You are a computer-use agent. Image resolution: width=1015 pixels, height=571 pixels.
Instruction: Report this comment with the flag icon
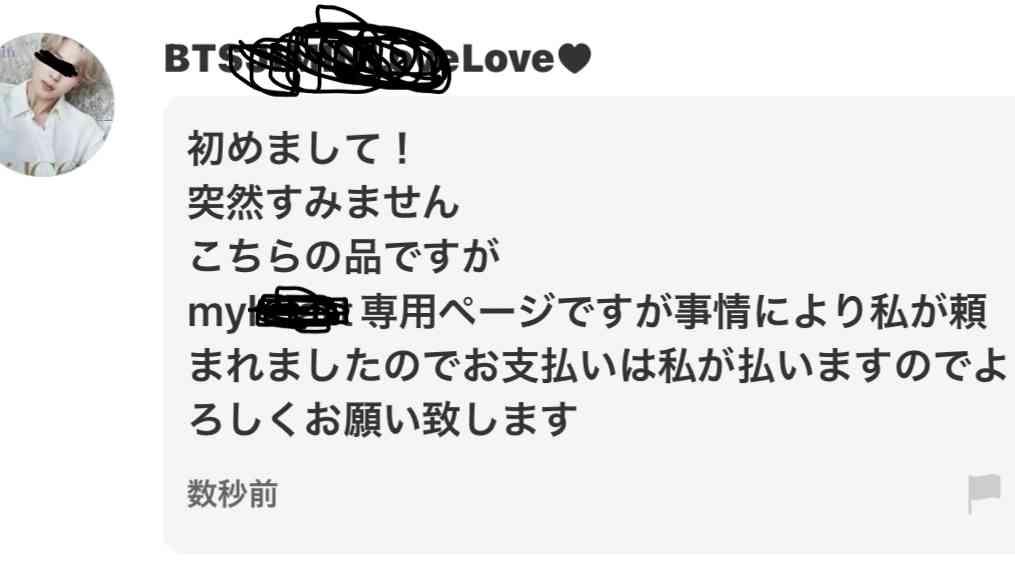pyautogui.click(x=985, y=493)
